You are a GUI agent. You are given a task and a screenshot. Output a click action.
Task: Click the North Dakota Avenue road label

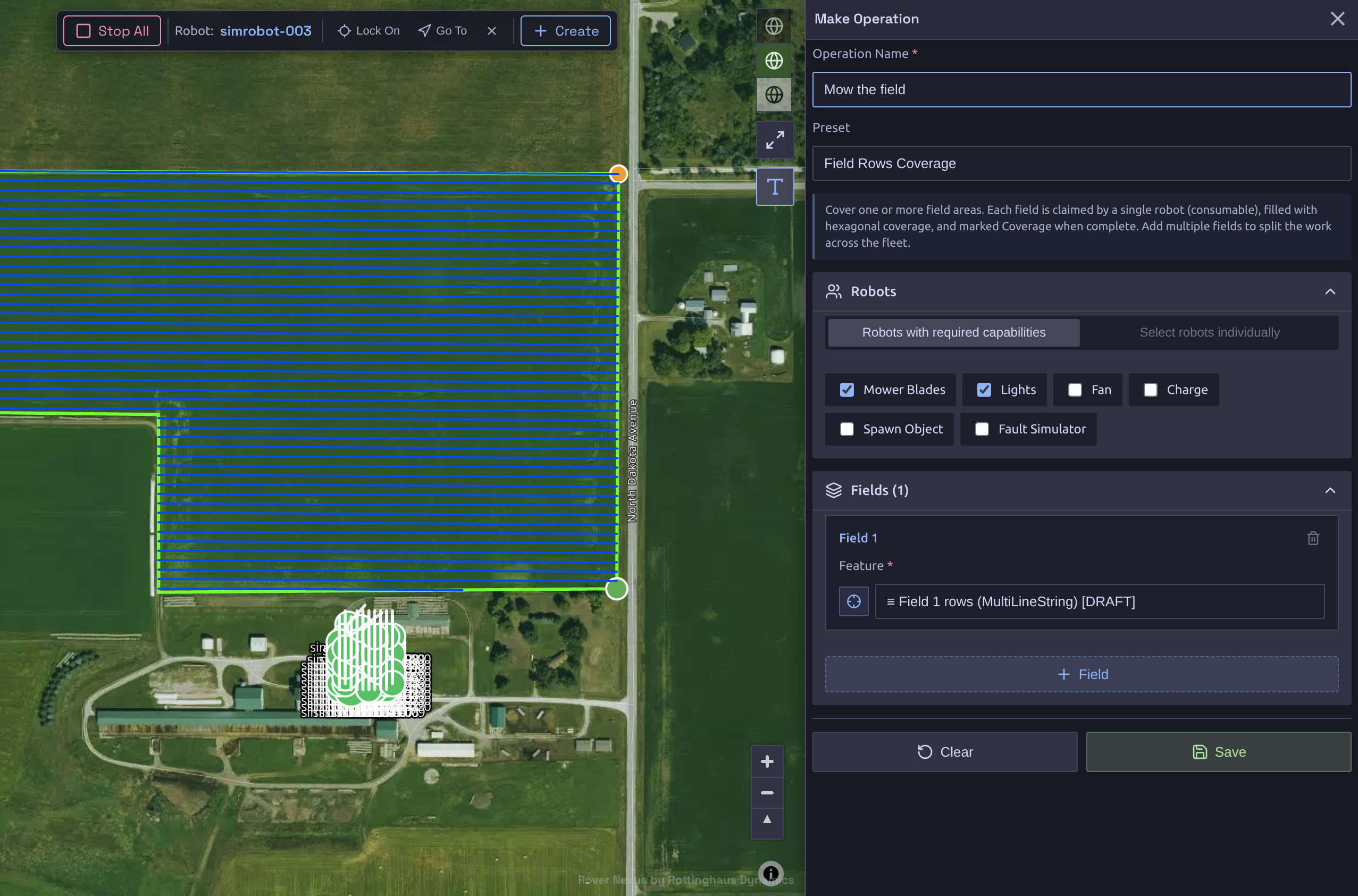pos(632,461)
